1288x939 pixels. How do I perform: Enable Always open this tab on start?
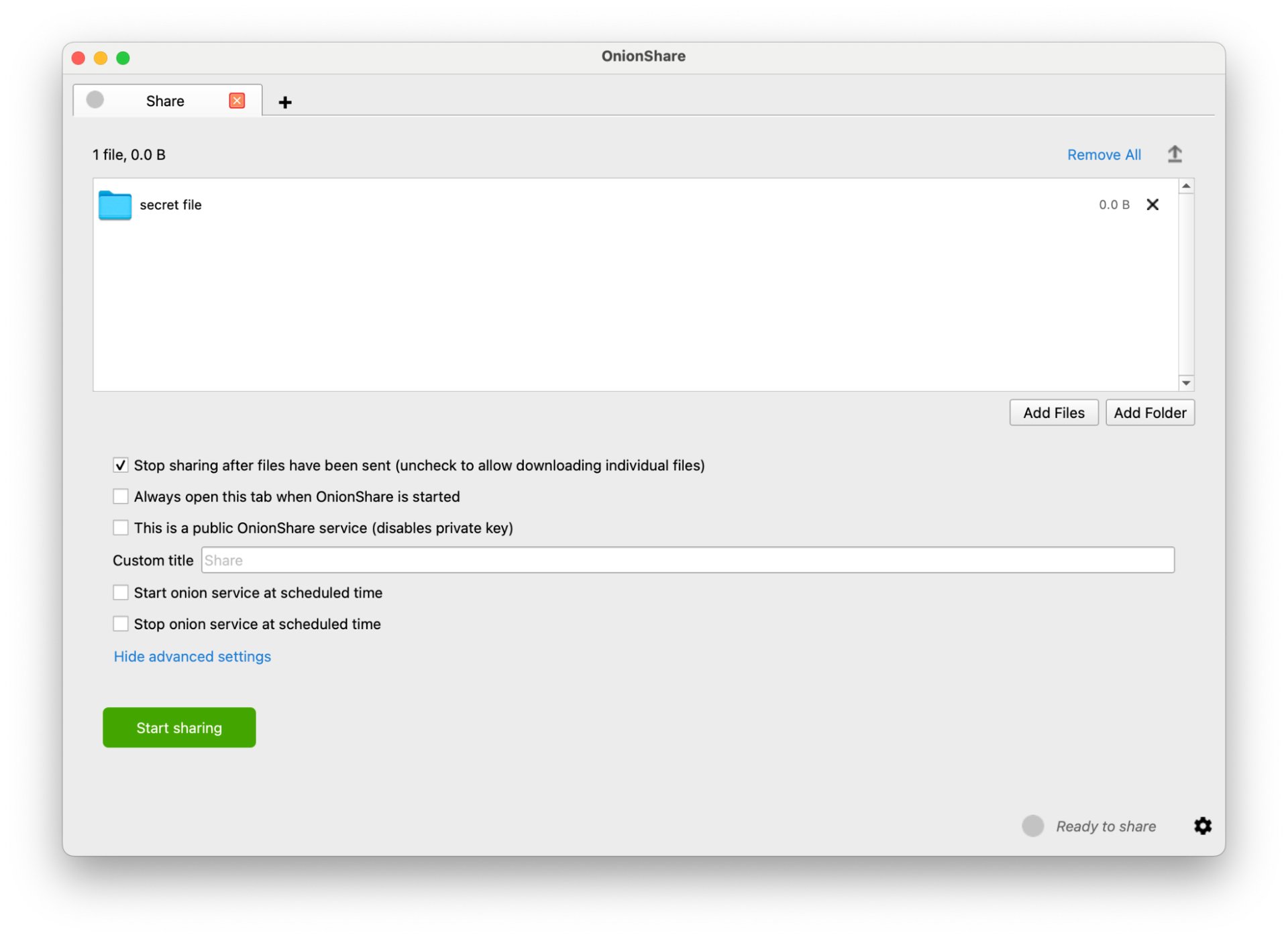[x=121, y=496]
